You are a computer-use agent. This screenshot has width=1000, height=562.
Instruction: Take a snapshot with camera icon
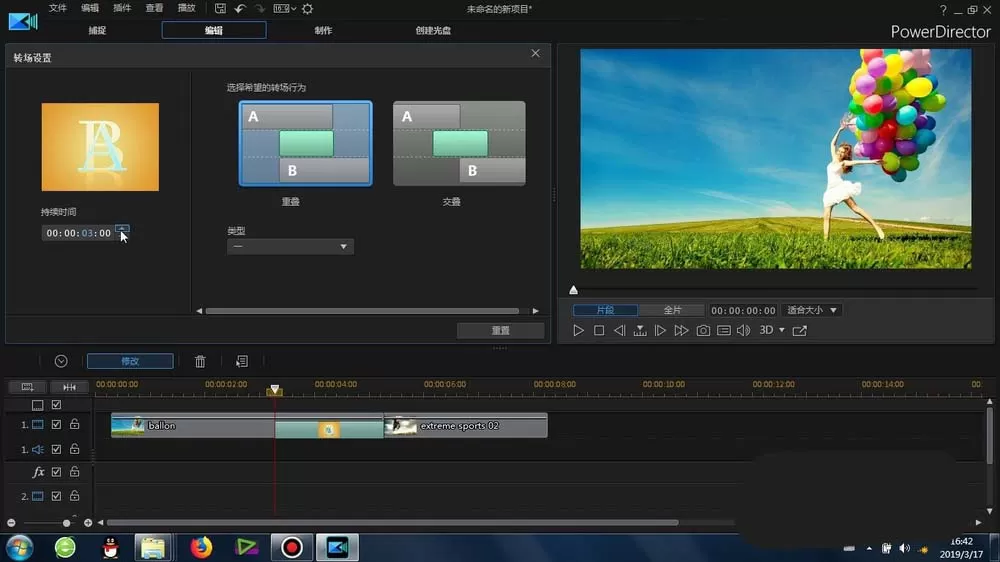tap(703, 330)
